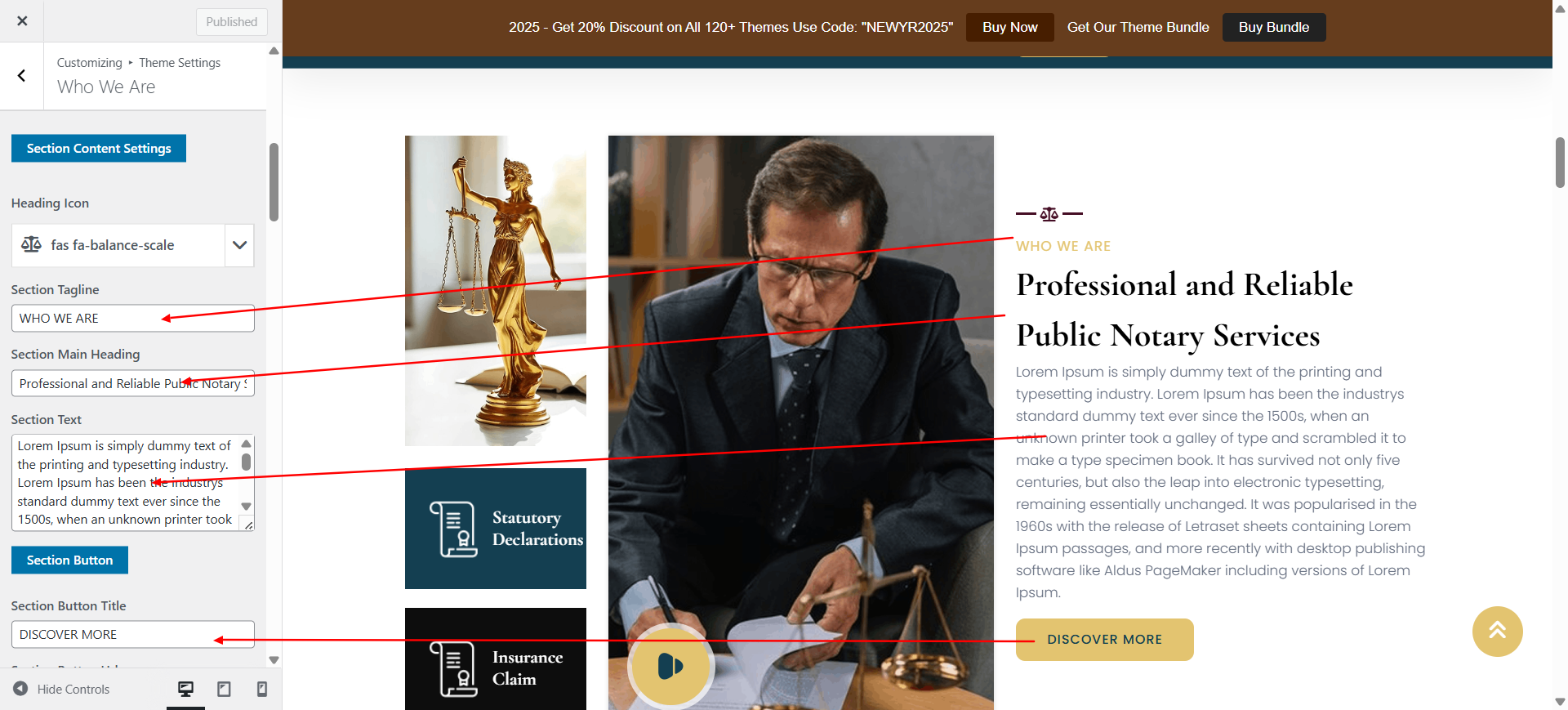1568x710 pixels.
Task: Go back to Theme Settings using back arrow
Action: click(21, 76)
